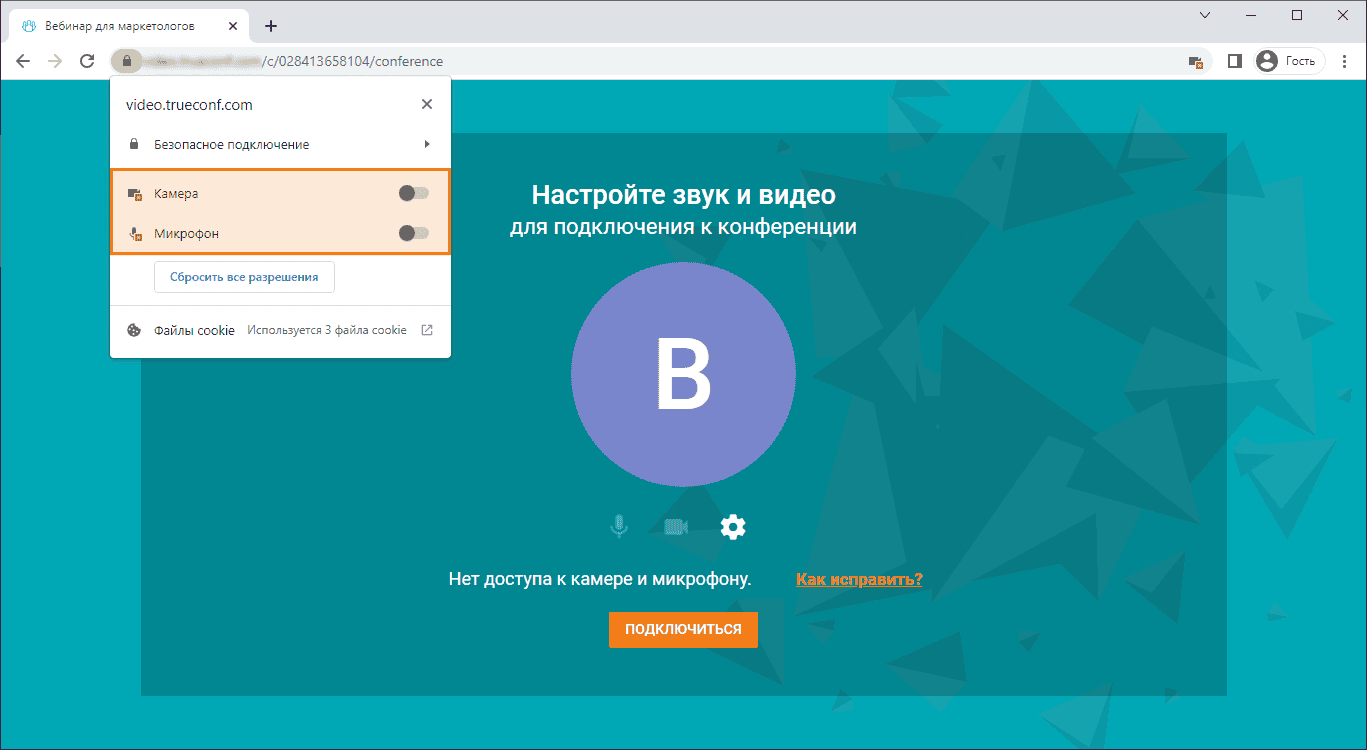Click the для подключения к конференции subtitle

(683, 227)
